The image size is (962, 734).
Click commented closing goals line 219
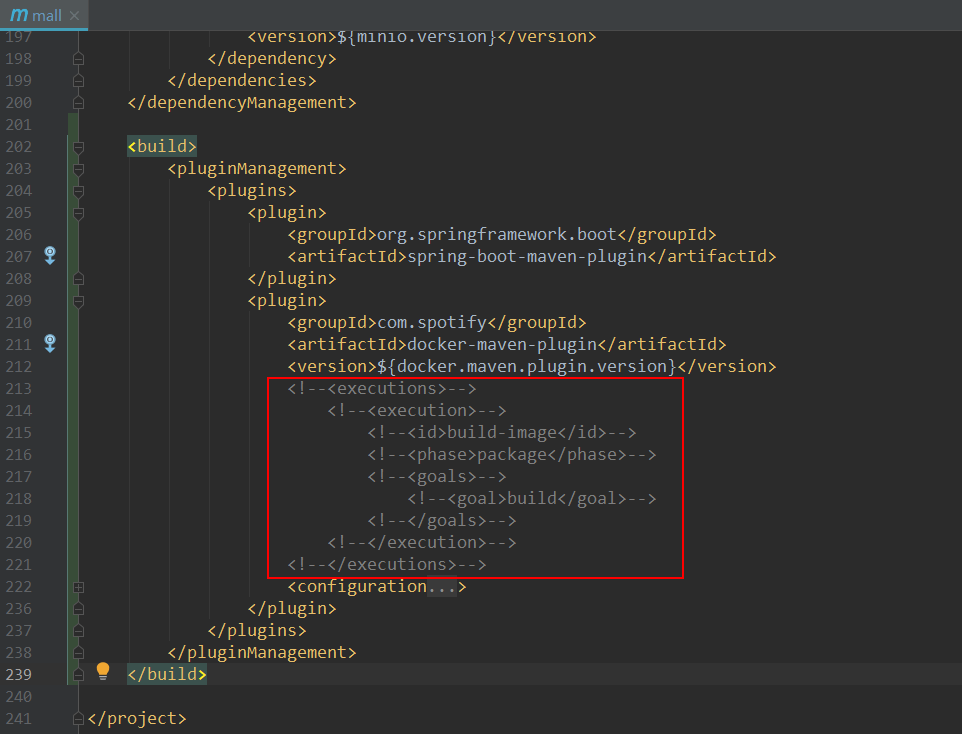[442, 520]
